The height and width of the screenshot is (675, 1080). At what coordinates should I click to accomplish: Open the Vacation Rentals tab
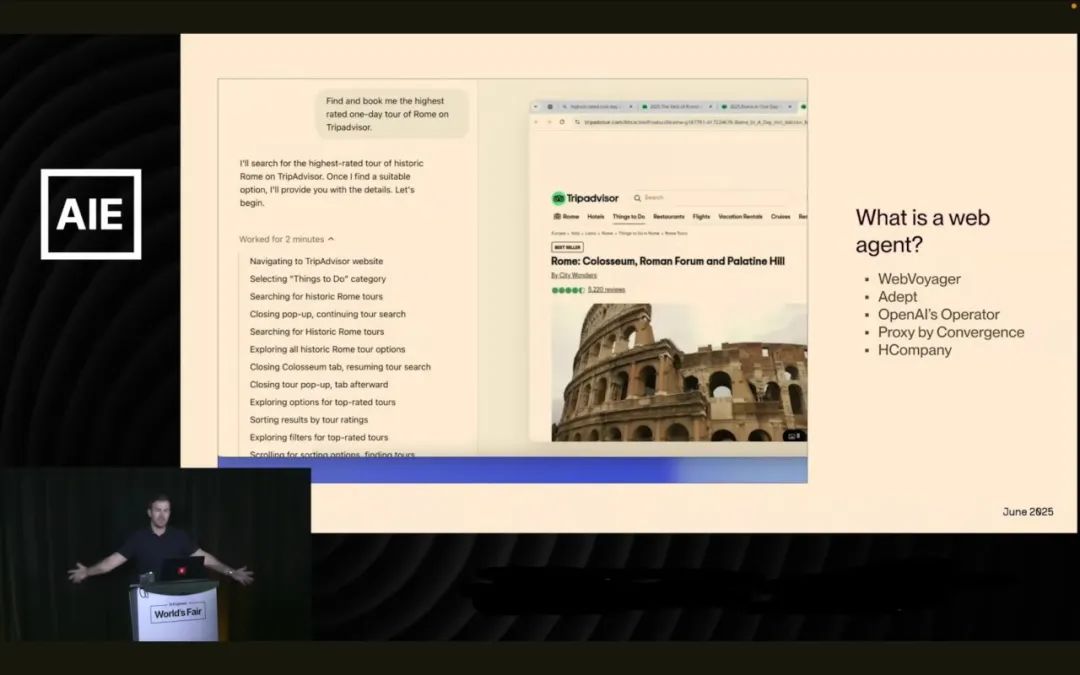[740, 217]
